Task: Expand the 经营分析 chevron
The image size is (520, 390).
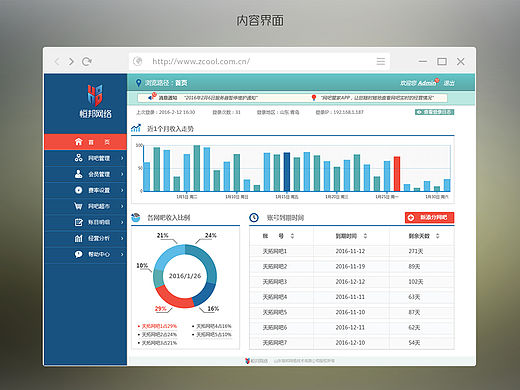Action: (x=122, y=238)
